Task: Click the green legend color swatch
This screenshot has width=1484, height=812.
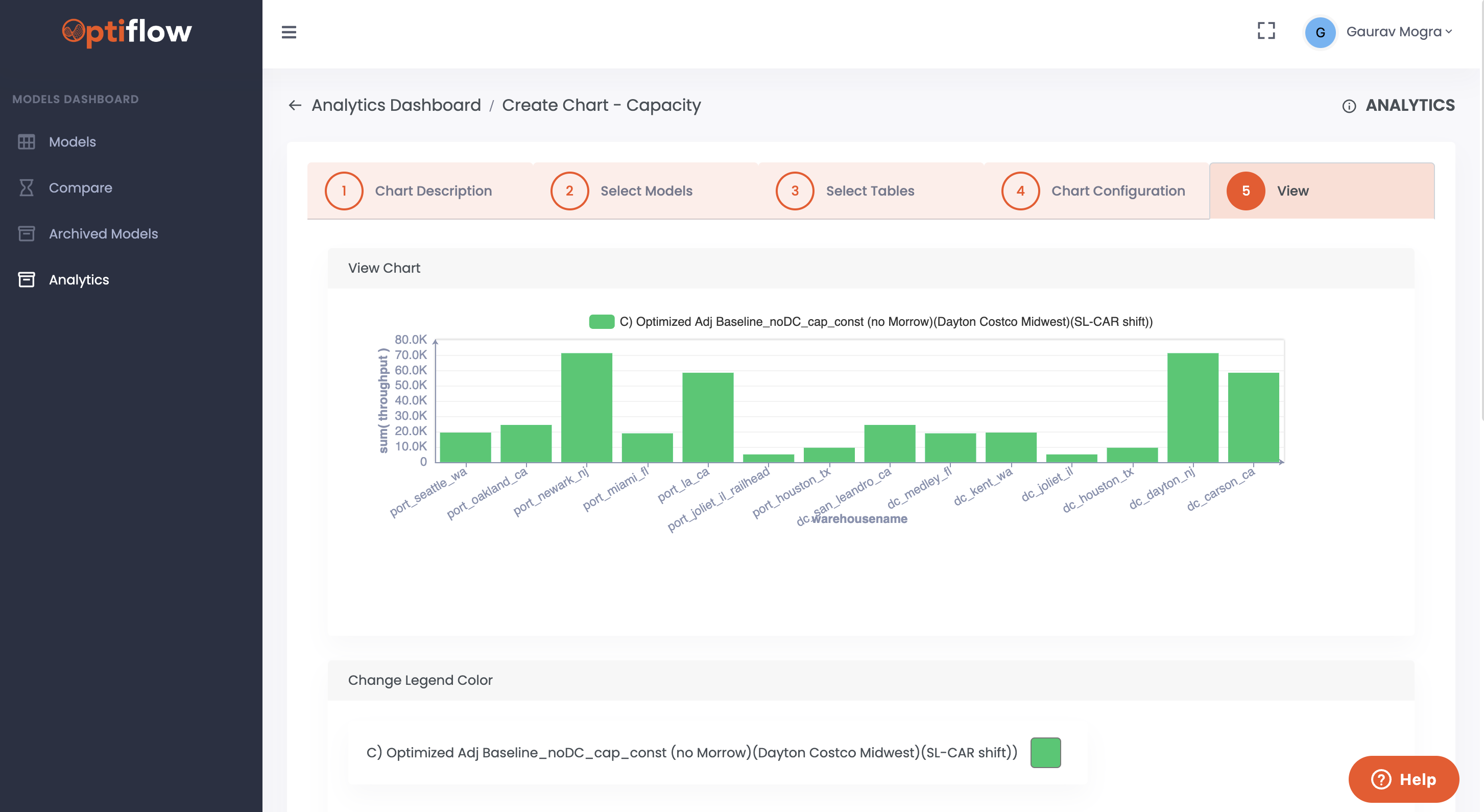Action: point(1045,753)
